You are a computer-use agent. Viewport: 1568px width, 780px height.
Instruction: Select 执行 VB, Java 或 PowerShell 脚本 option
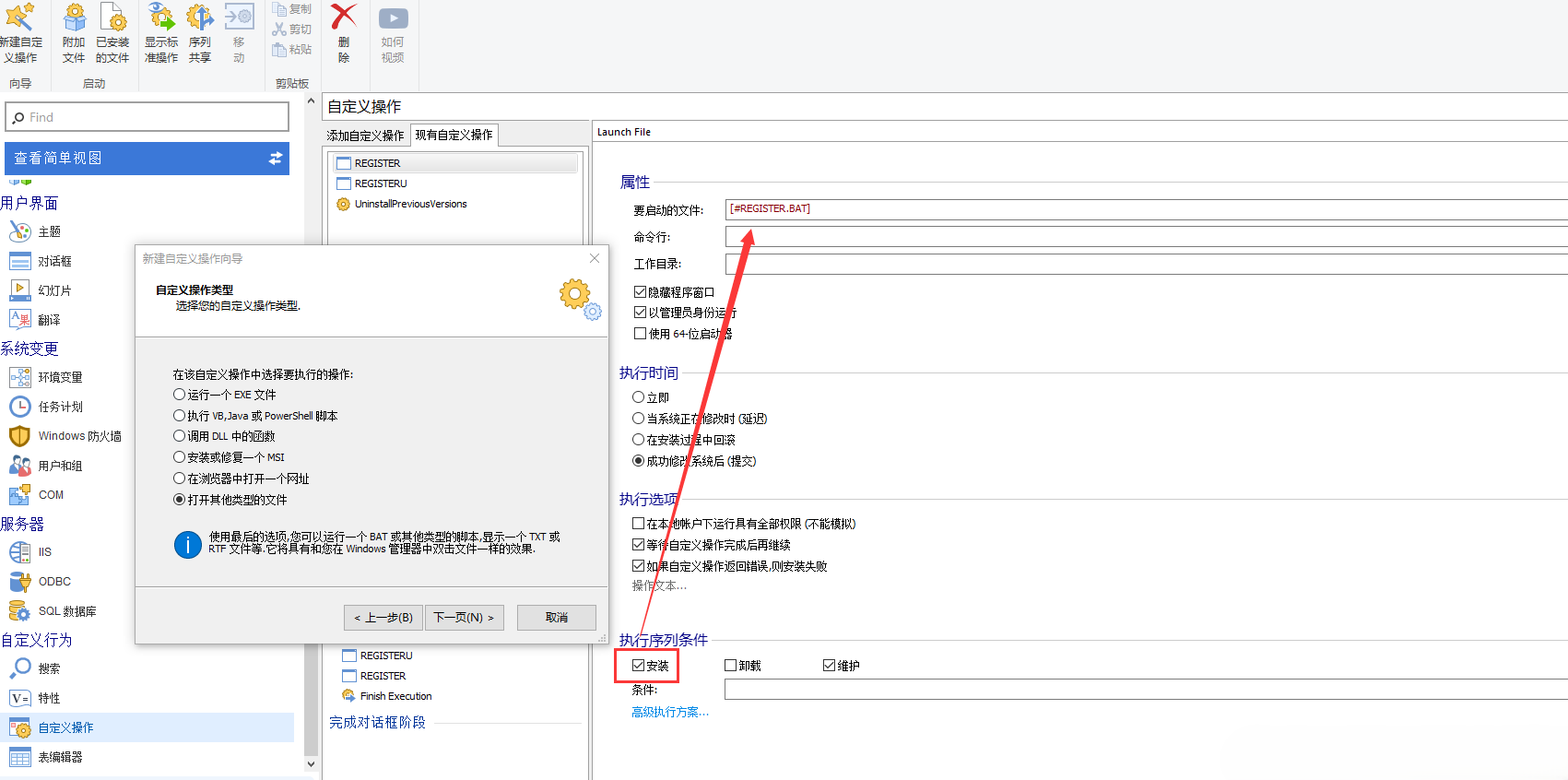[x=255, y=416]
